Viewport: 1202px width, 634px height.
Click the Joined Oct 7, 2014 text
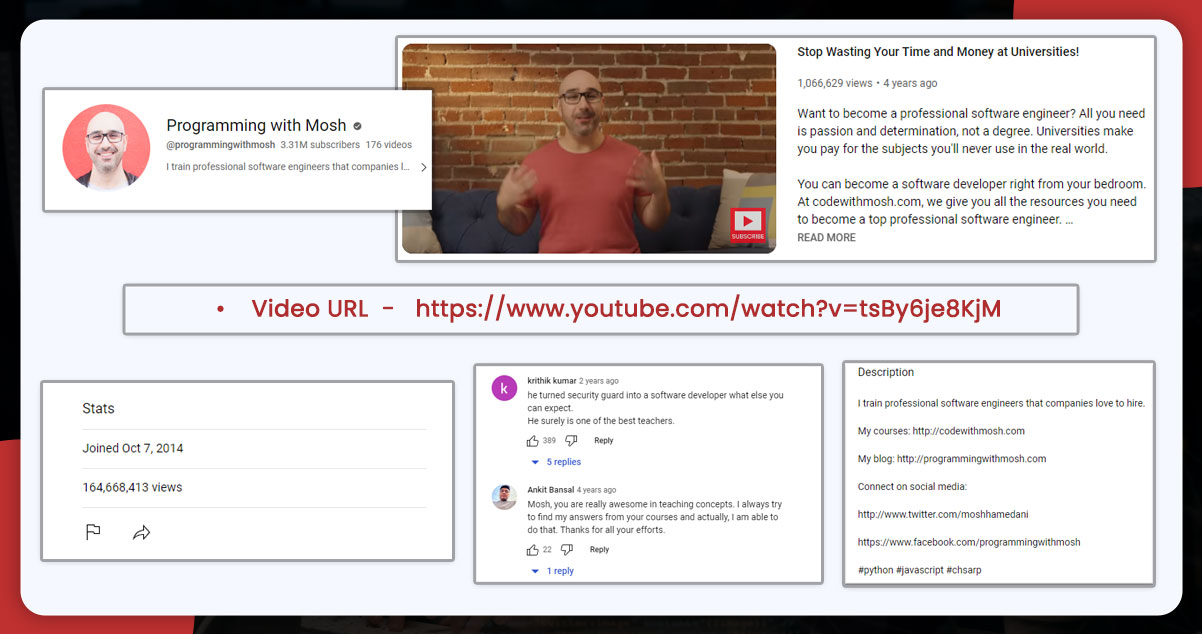pos(133,448)
